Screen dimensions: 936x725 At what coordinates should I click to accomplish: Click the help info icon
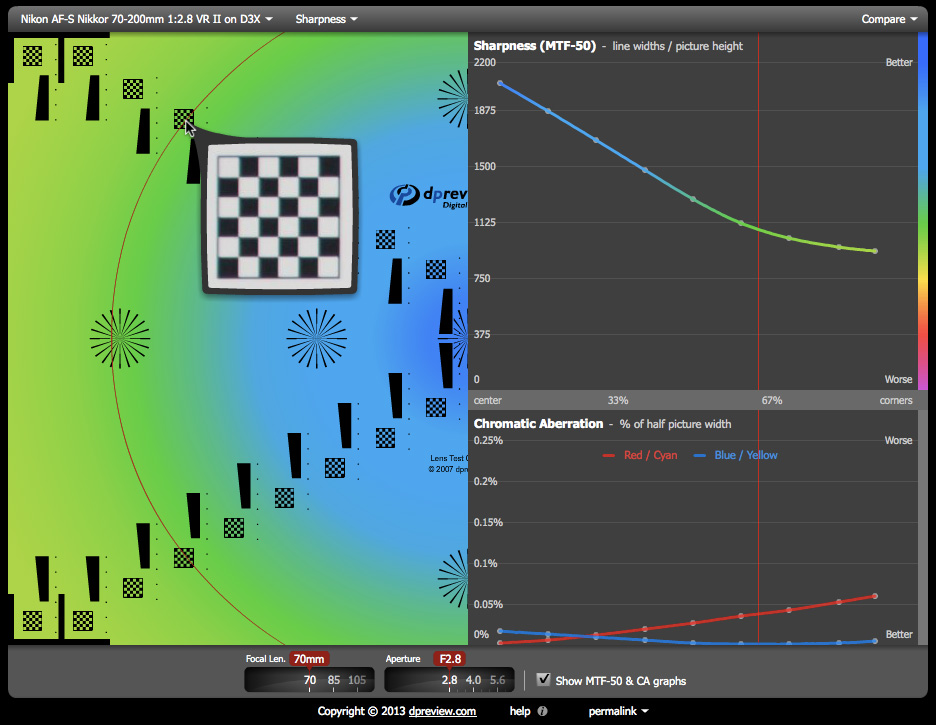(x=542, y=711)
